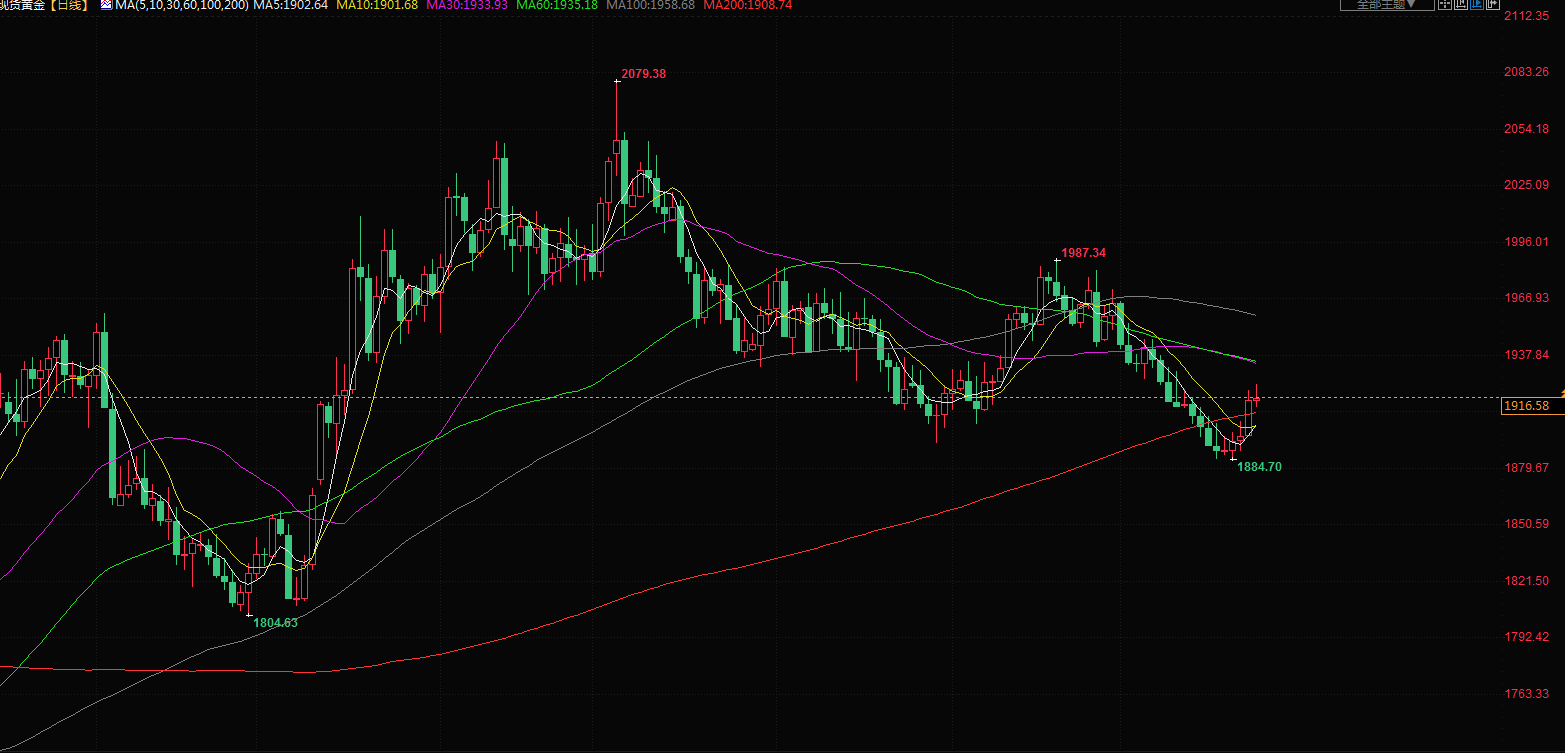Click the orange arrow marker above 1916.58
The width and height of the screenshot is (1565, 753).
(1562, 394)
